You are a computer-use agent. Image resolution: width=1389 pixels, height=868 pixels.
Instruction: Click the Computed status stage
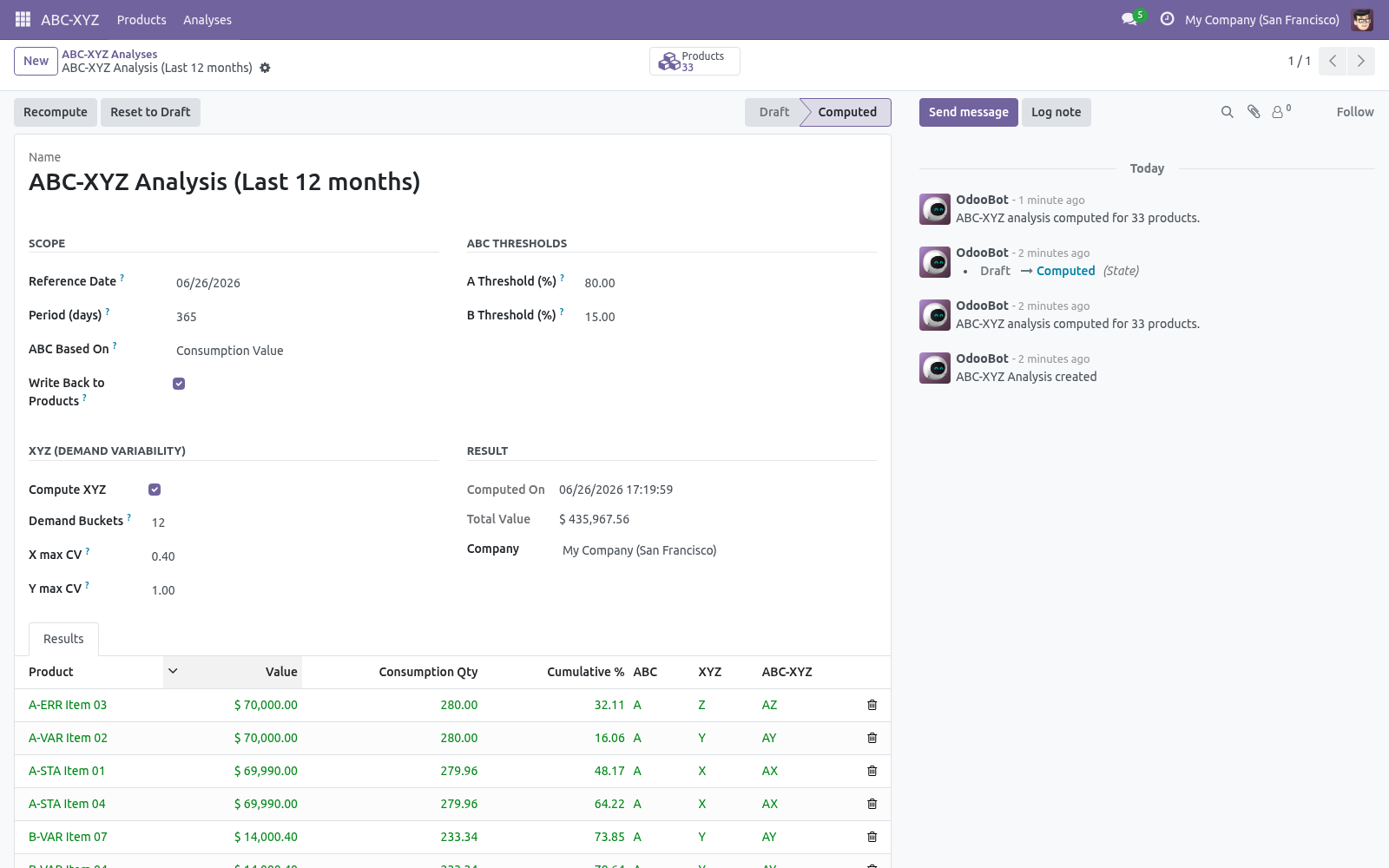pos(846,112)
